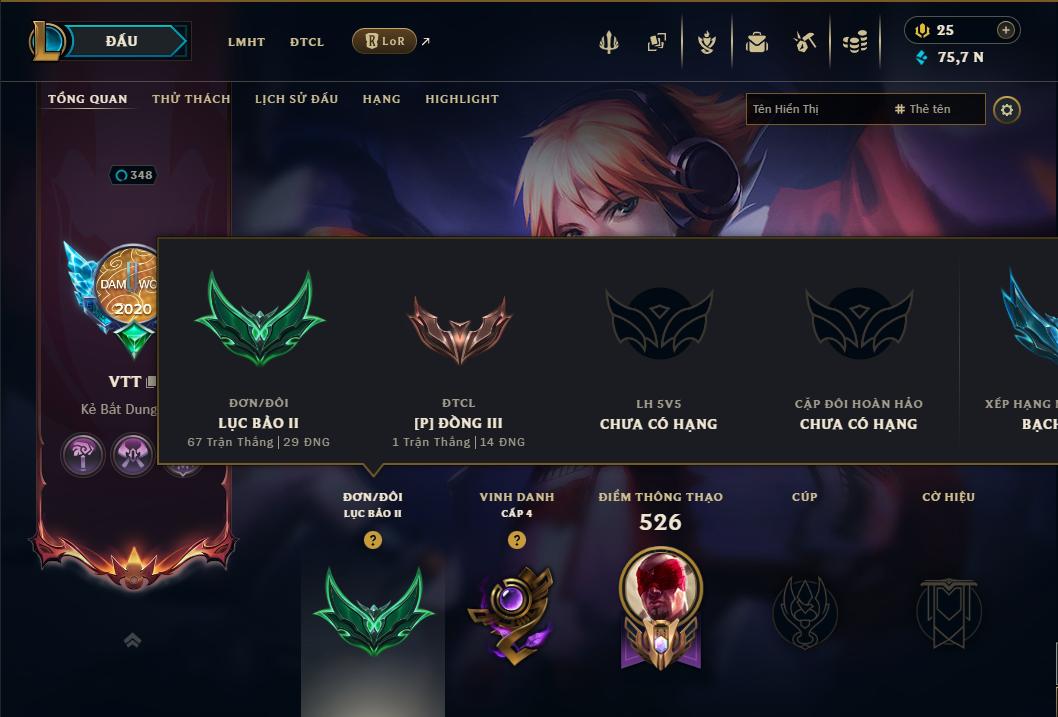Switch to the THỬ THÁCH tab
Image resolution: width=1058 pixels, height=717 pixels.
coord(191,99)
